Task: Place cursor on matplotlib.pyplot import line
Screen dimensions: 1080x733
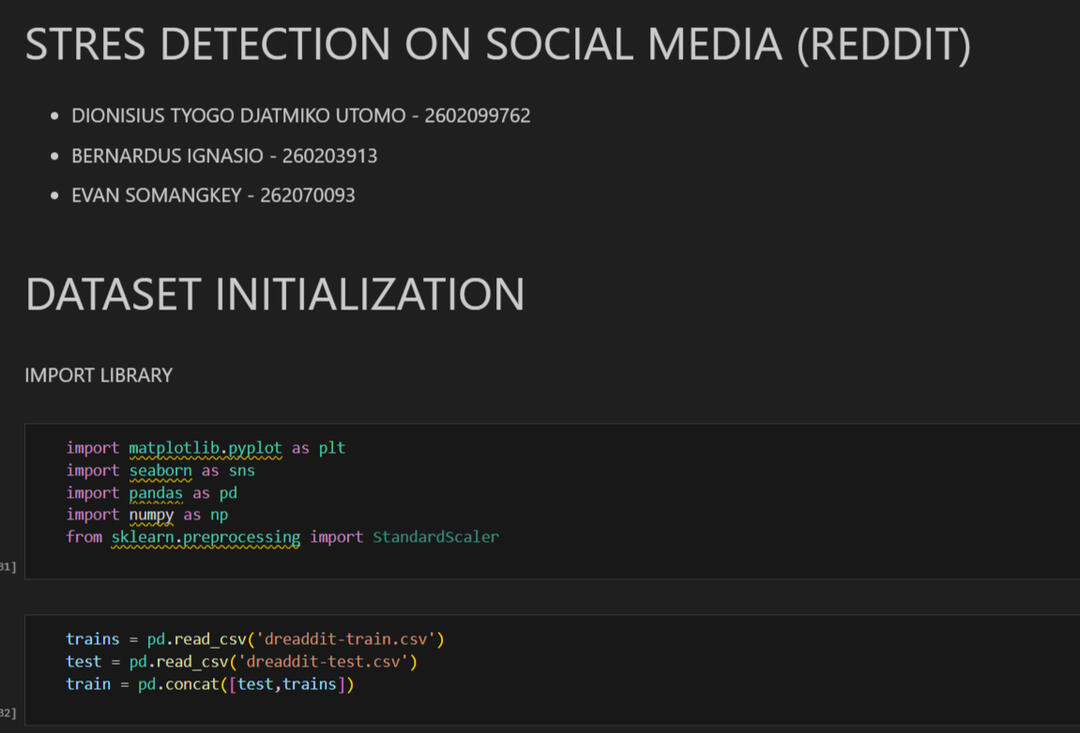Action: [206, 448]
